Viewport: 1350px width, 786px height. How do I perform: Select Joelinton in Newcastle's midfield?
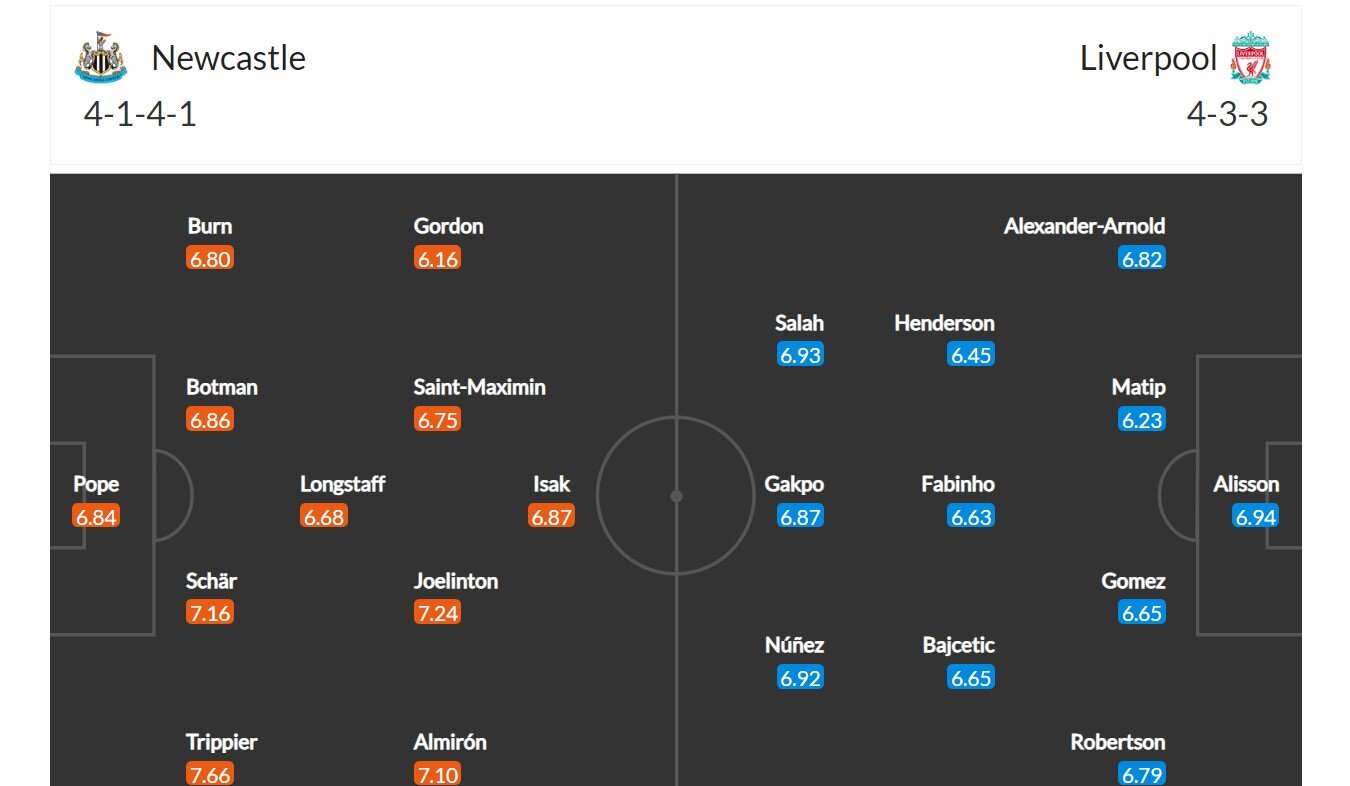pos(455,581)
